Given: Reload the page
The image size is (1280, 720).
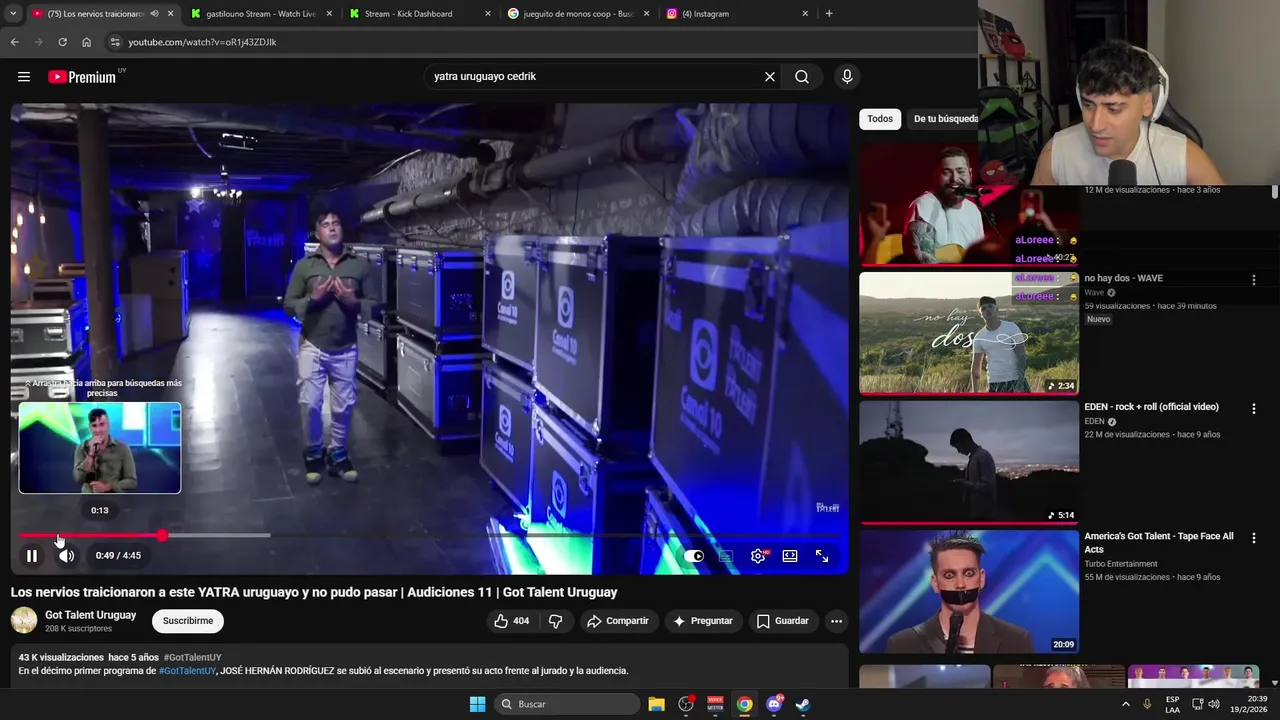Looking at the screenshot, I should (x=62, y=42).
